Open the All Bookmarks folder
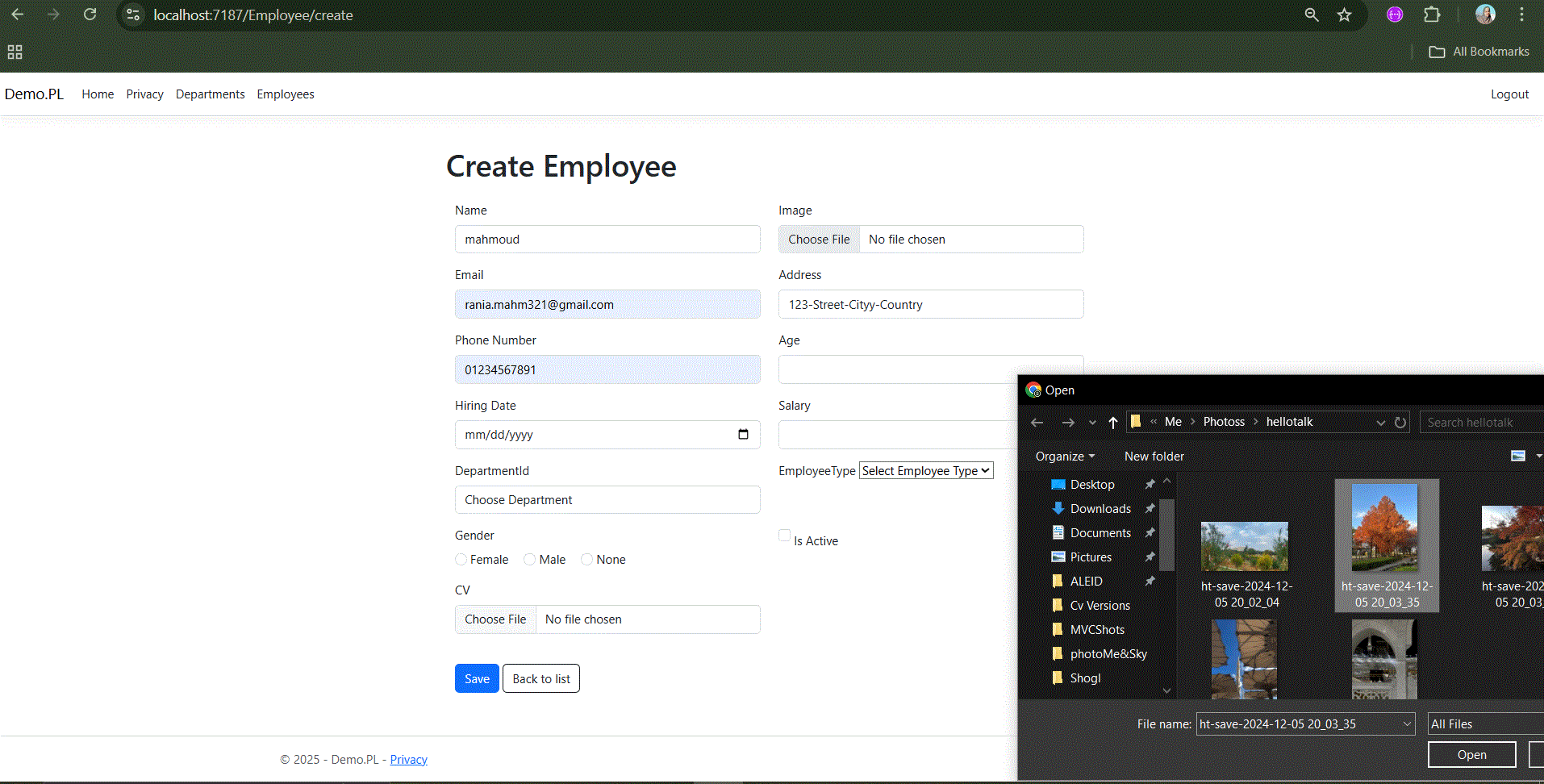Screen dimensions: 1544x784 [x=1479, y=52]
